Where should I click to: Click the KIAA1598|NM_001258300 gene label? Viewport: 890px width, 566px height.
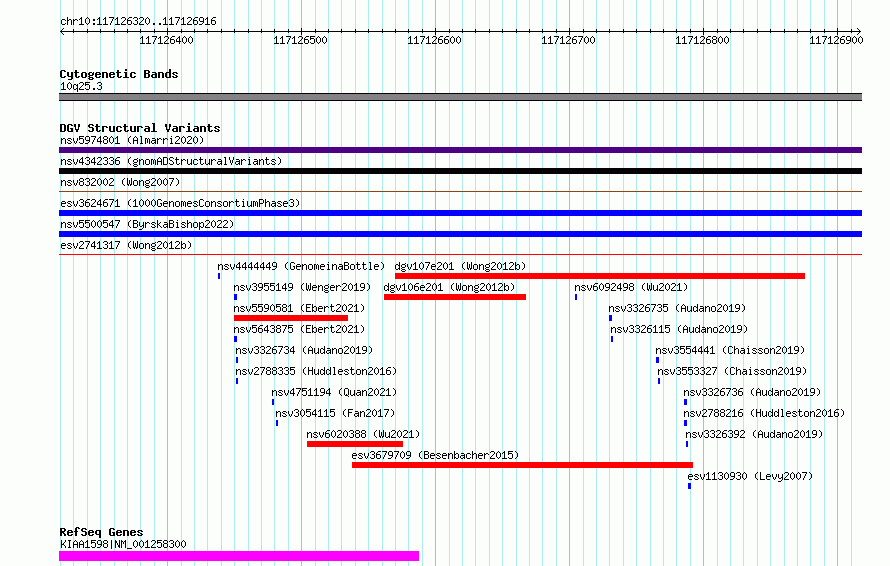[123, 544]
